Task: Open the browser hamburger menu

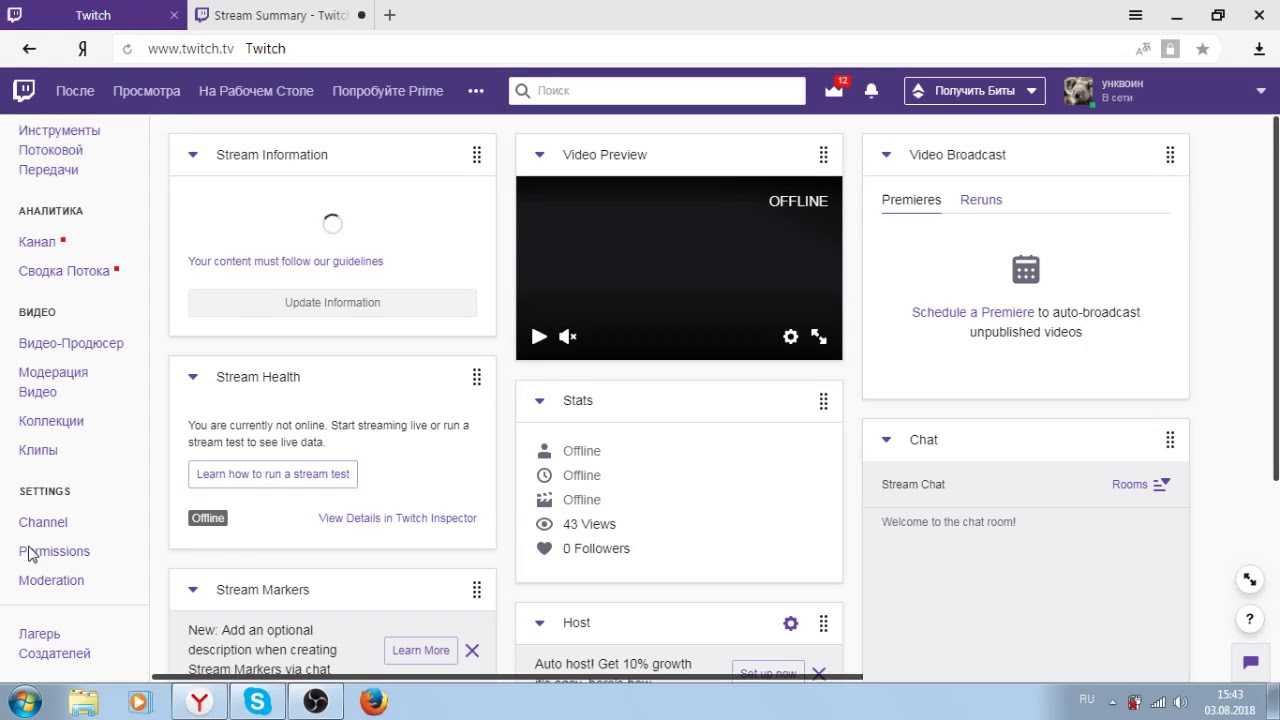Action: (x=1136, y=15)
